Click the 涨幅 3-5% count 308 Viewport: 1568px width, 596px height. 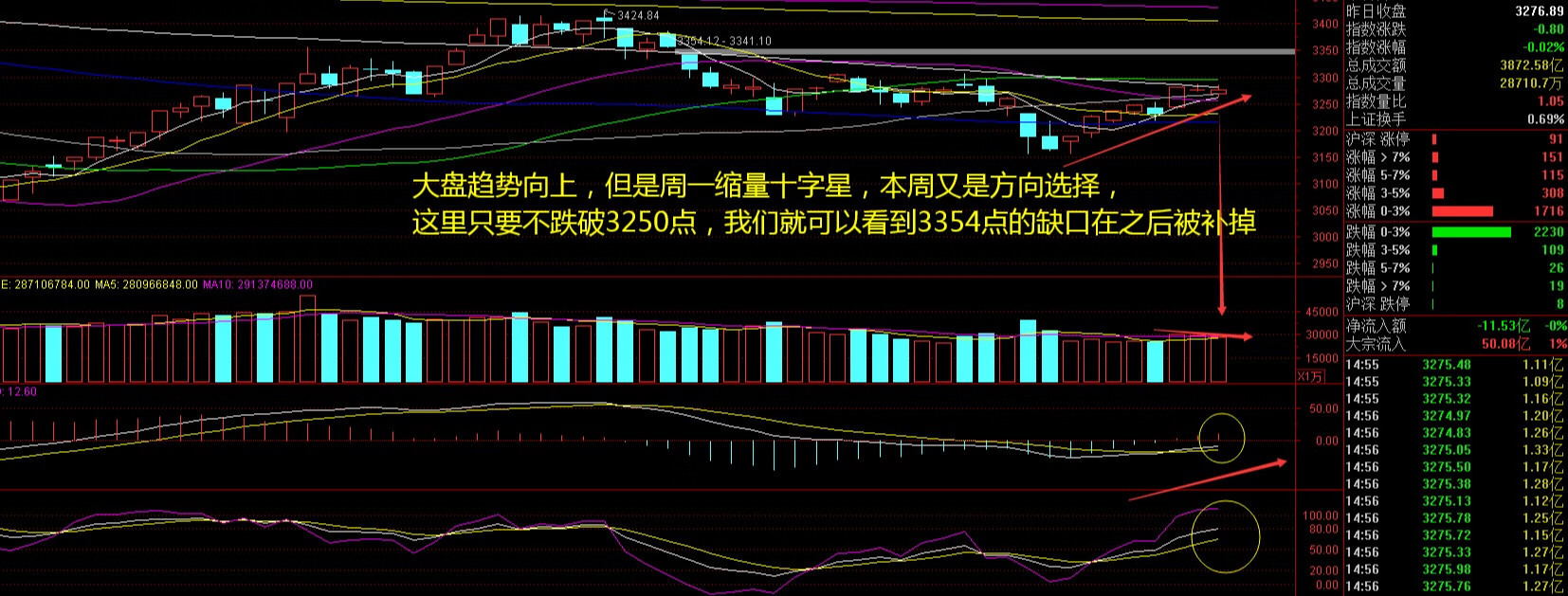point(1552,193)
